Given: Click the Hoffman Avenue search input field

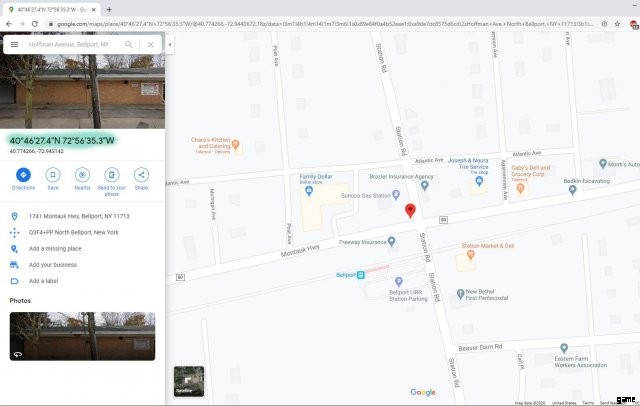Looking at the screenshot, I should [70, 45].
